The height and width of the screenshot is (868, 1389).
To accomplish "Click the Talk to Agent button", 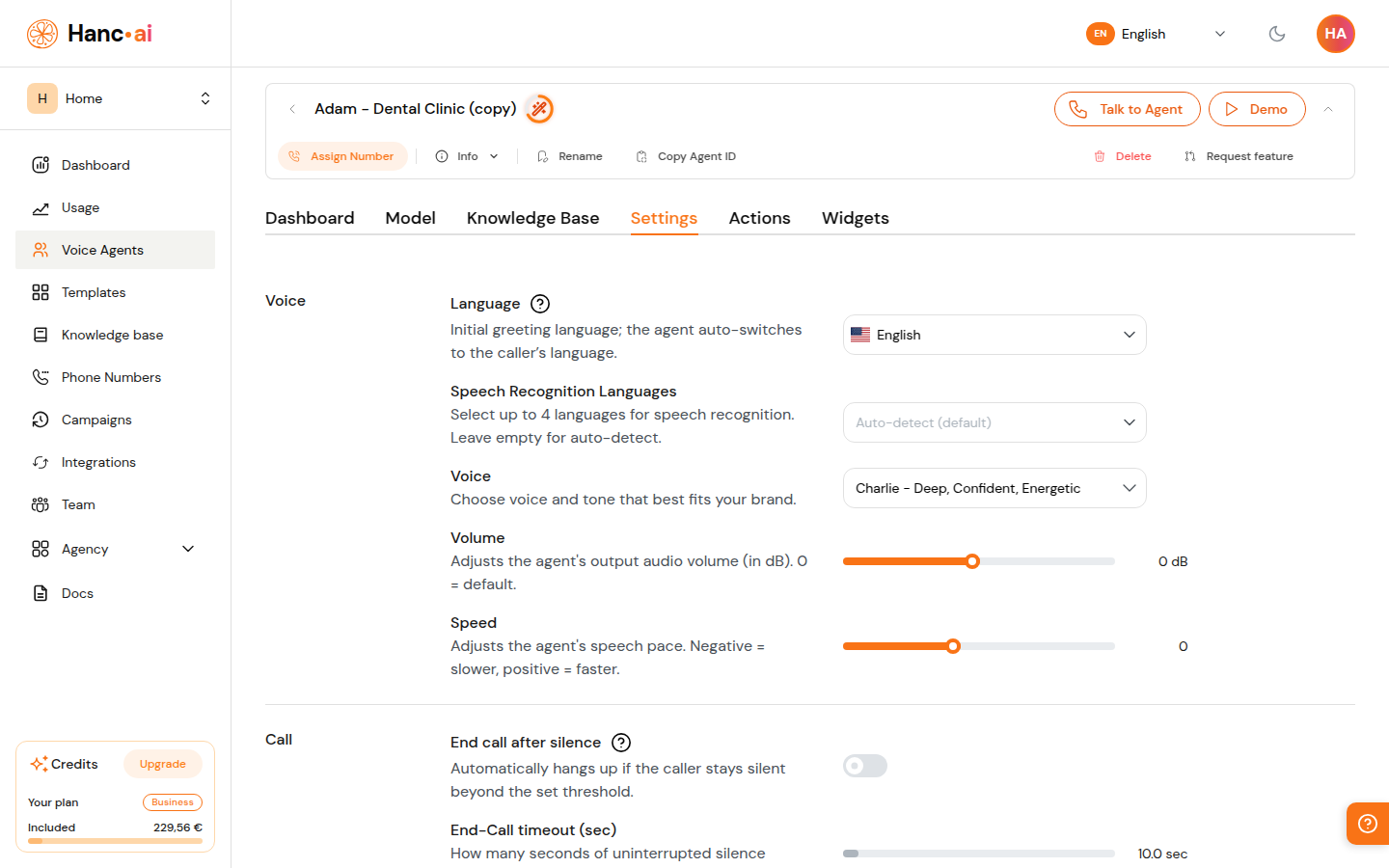I will 1127,109.
